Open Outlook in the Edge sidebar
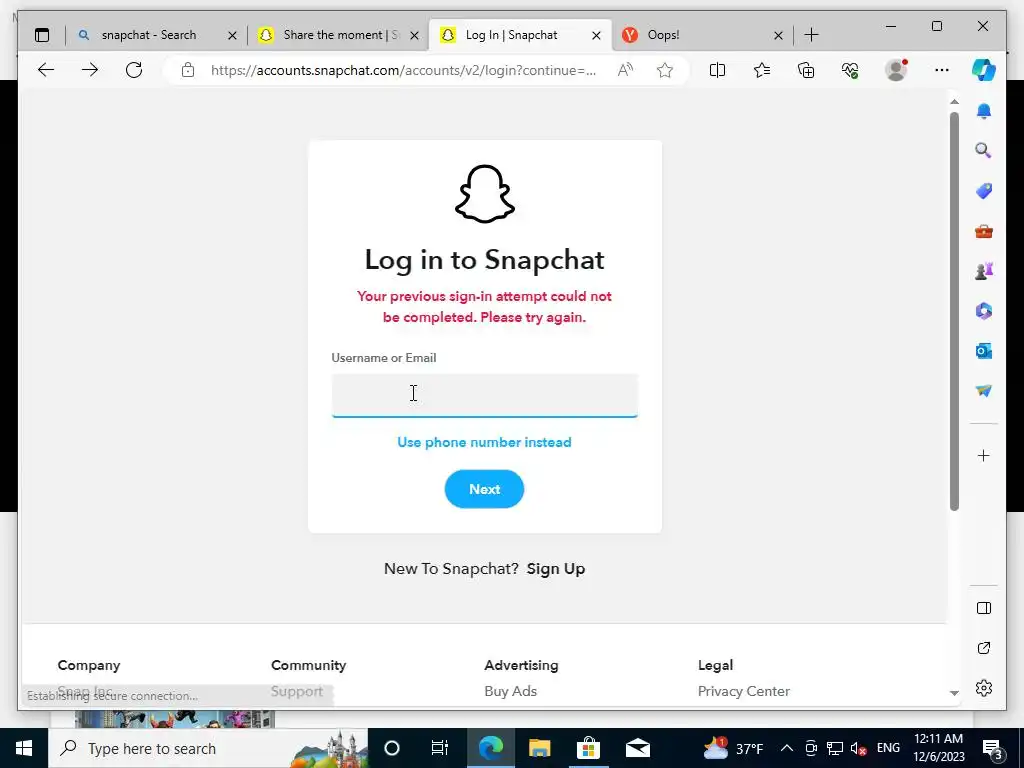This screenshot has height=768, width=1024. 984,351
